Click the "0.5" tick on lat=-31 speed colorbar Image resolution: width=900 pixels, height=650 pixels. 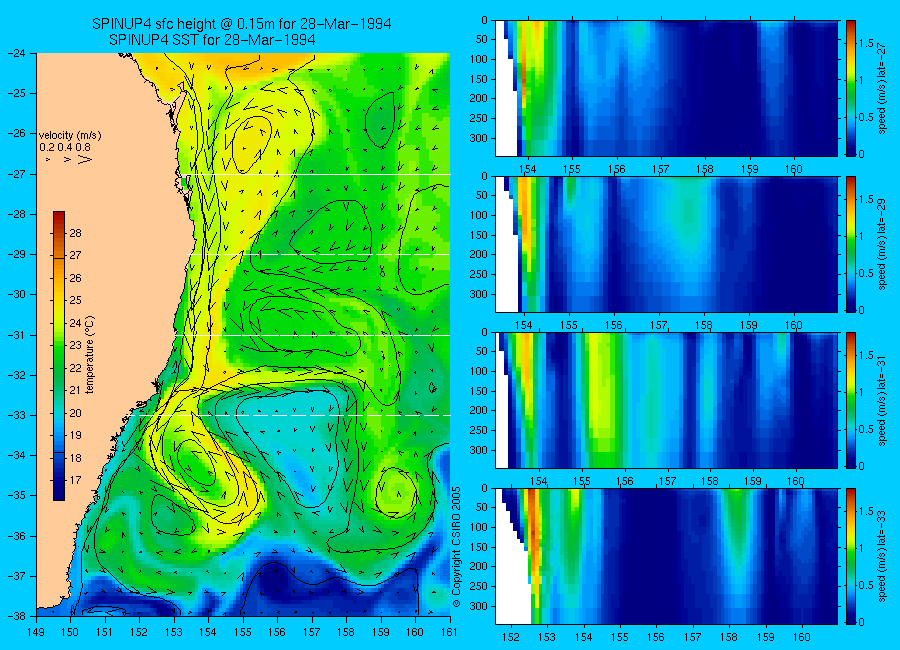pyautogui.click(x=866, y=429)
